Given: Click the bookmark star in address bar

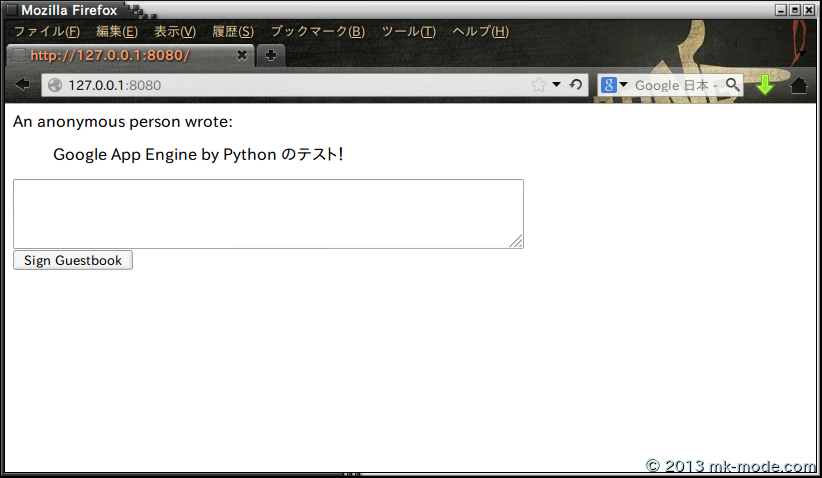Looking at the screenshot, I should pyautogui.click(x=539, y=85).
